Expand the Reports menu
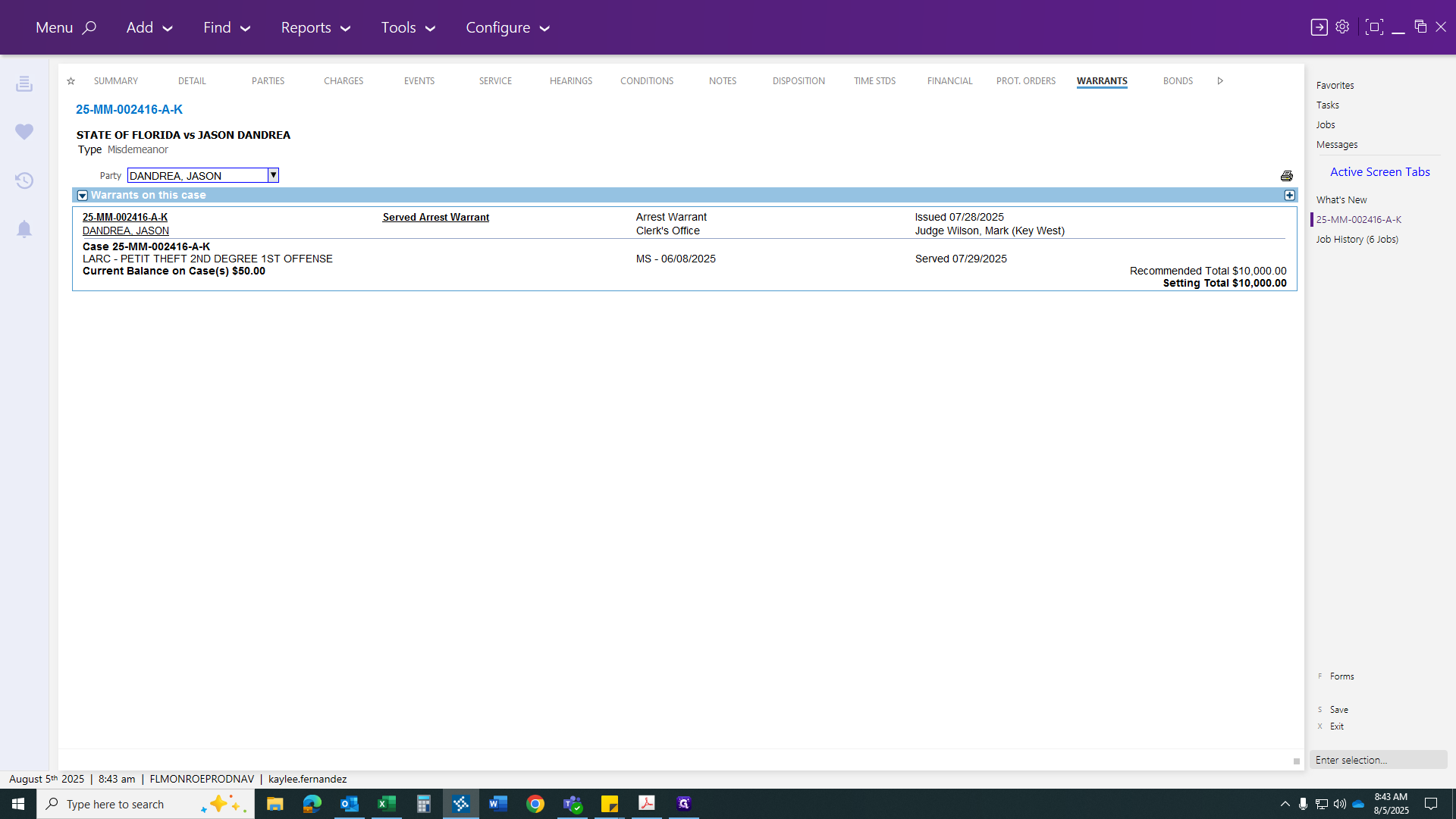This screenshot has height=819, width=1456. [x=315, y=27]
